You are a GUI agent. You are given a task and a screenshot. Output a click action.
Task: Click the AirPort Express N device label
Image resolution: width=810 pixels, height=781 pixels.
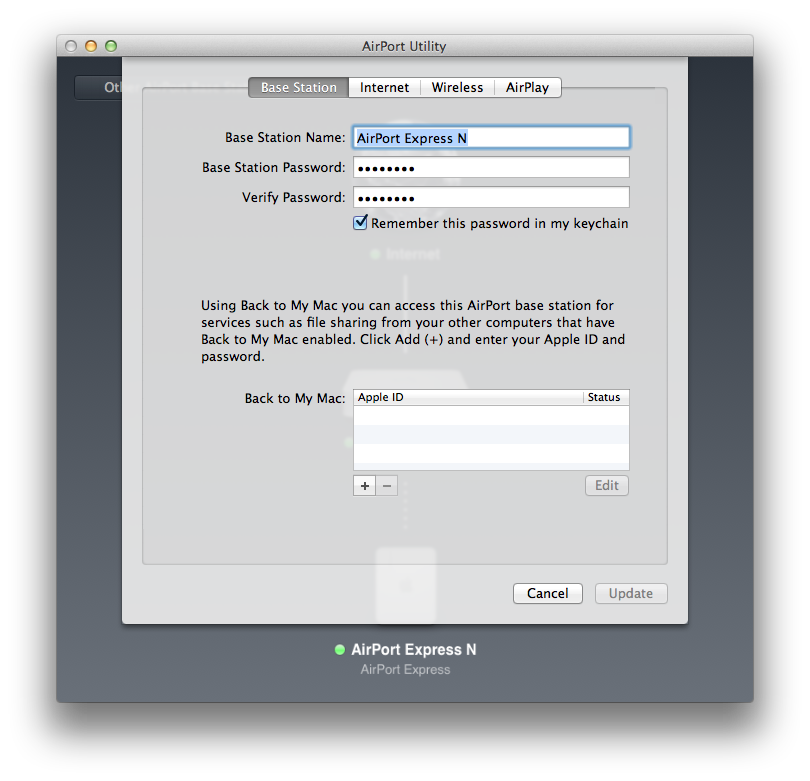point(414,650)
